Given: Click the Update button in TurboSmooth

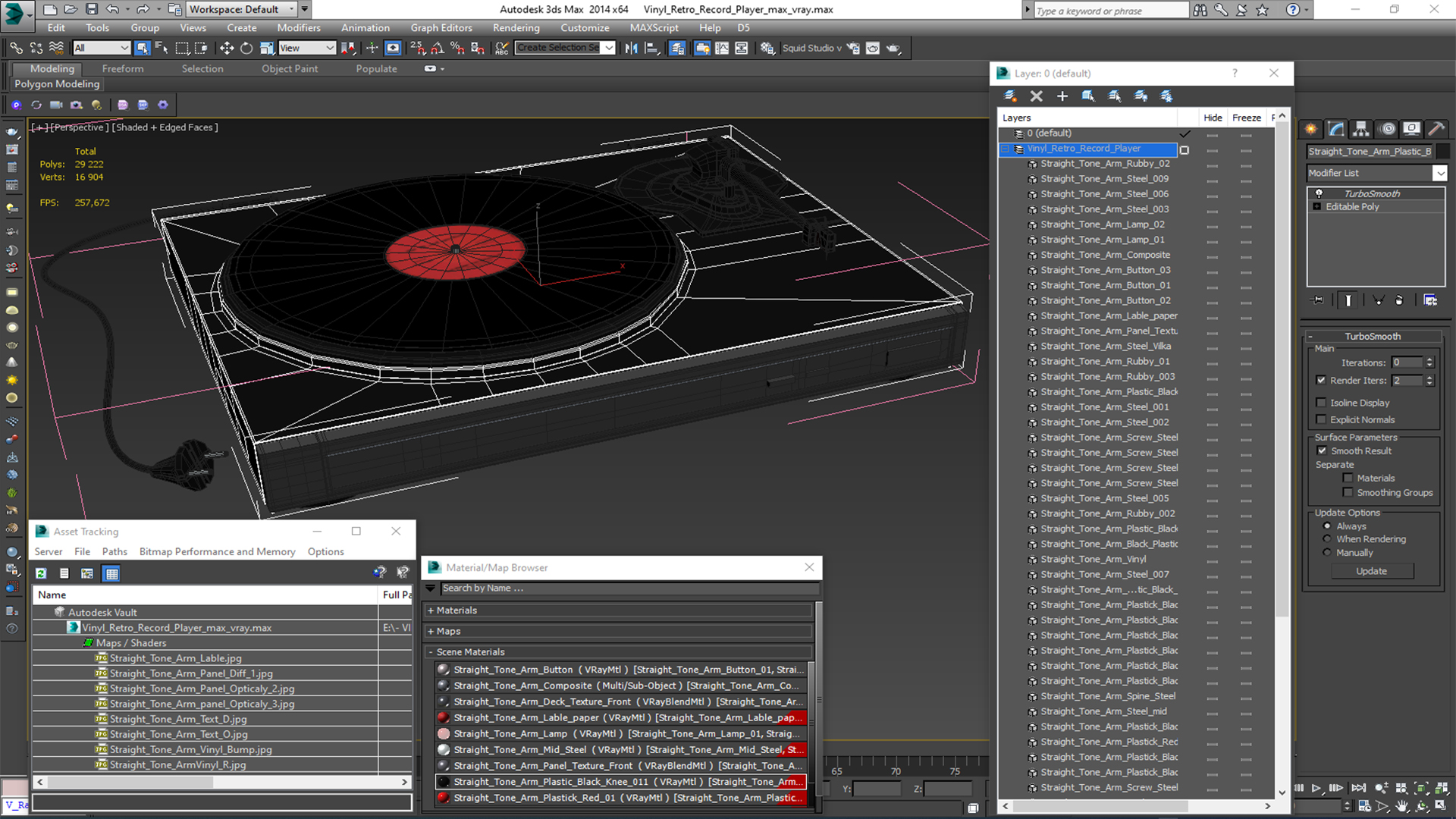Looking at the screenshot, I should pos(1371,571).
